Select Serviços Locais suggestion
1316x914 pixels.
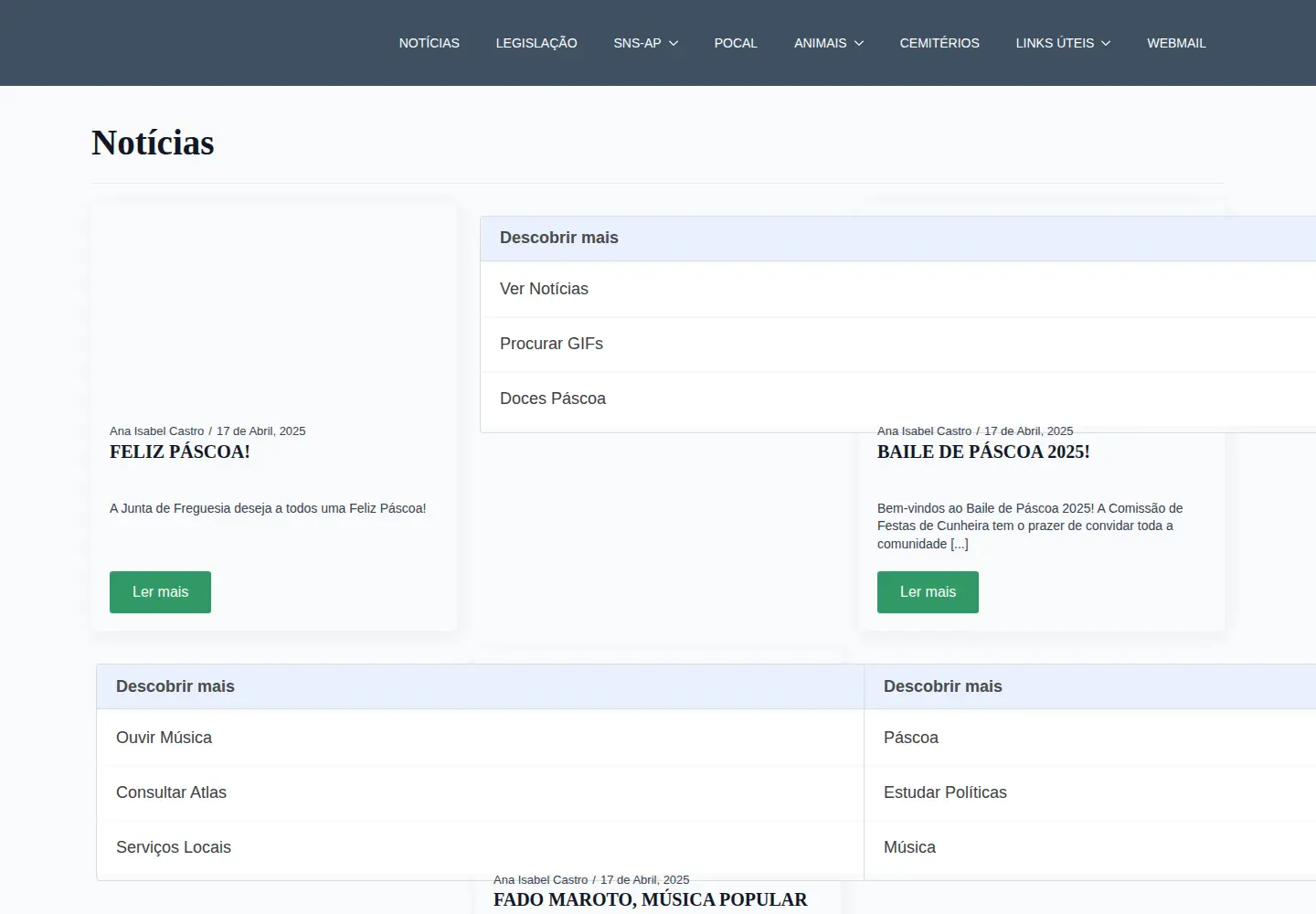480,847
